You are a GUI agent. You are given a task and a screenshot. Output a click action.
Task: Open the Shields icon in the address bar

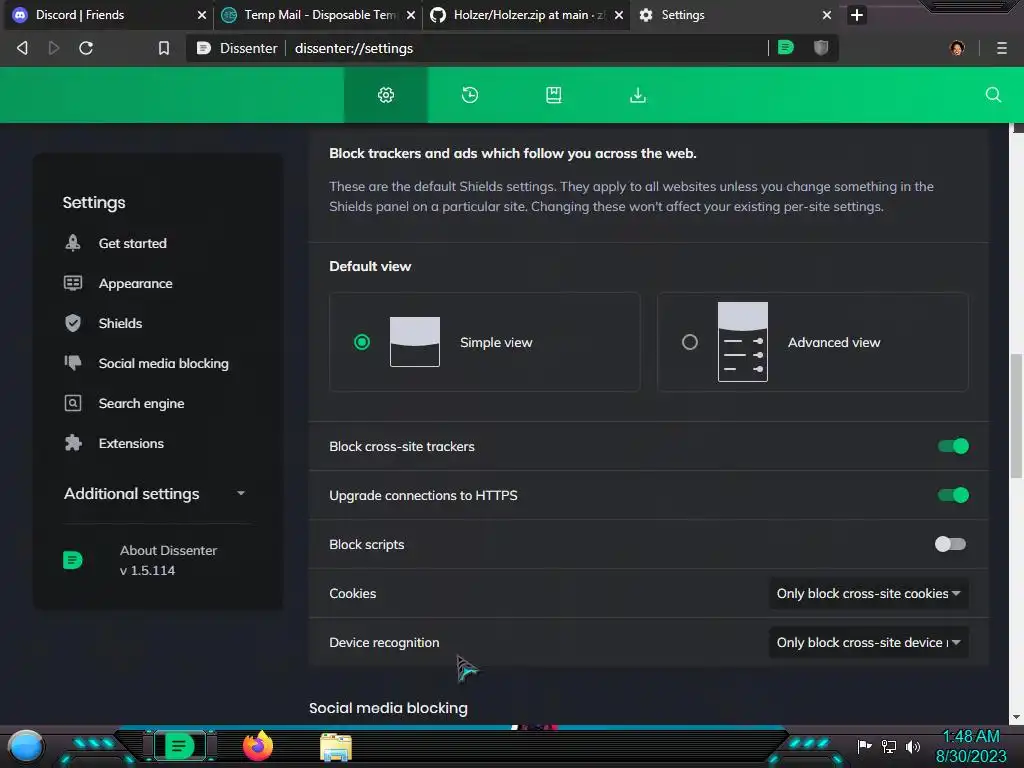click(821, 48)
